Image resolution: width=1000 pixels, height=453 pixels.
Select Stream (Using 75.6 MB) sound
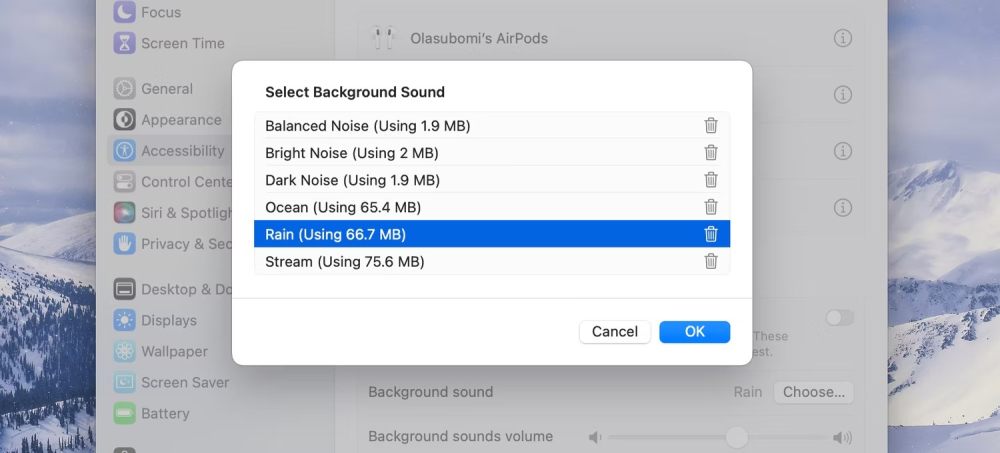[345, 262]
